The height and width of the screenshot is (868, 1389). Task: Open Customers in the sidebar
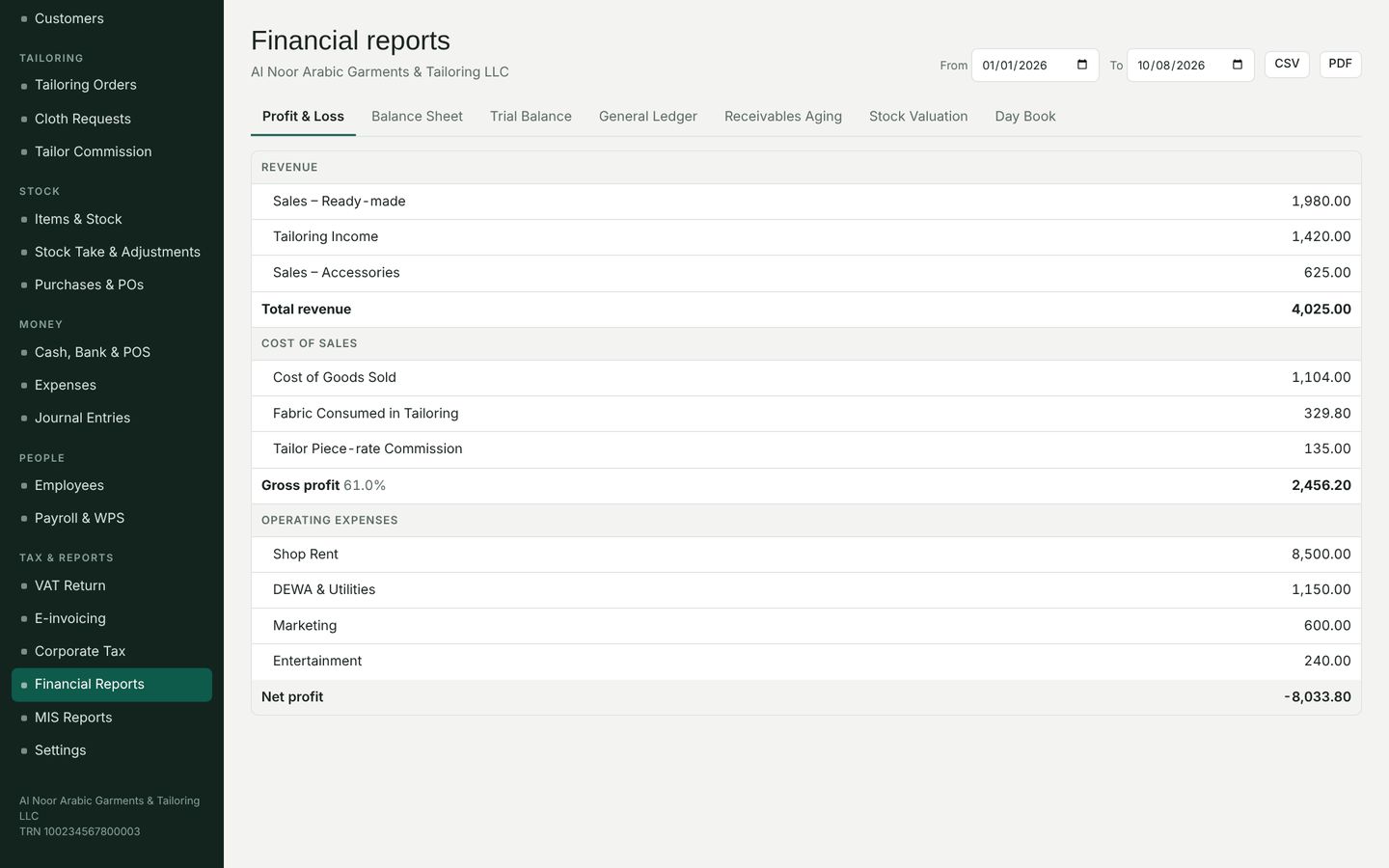click(112, 18)
